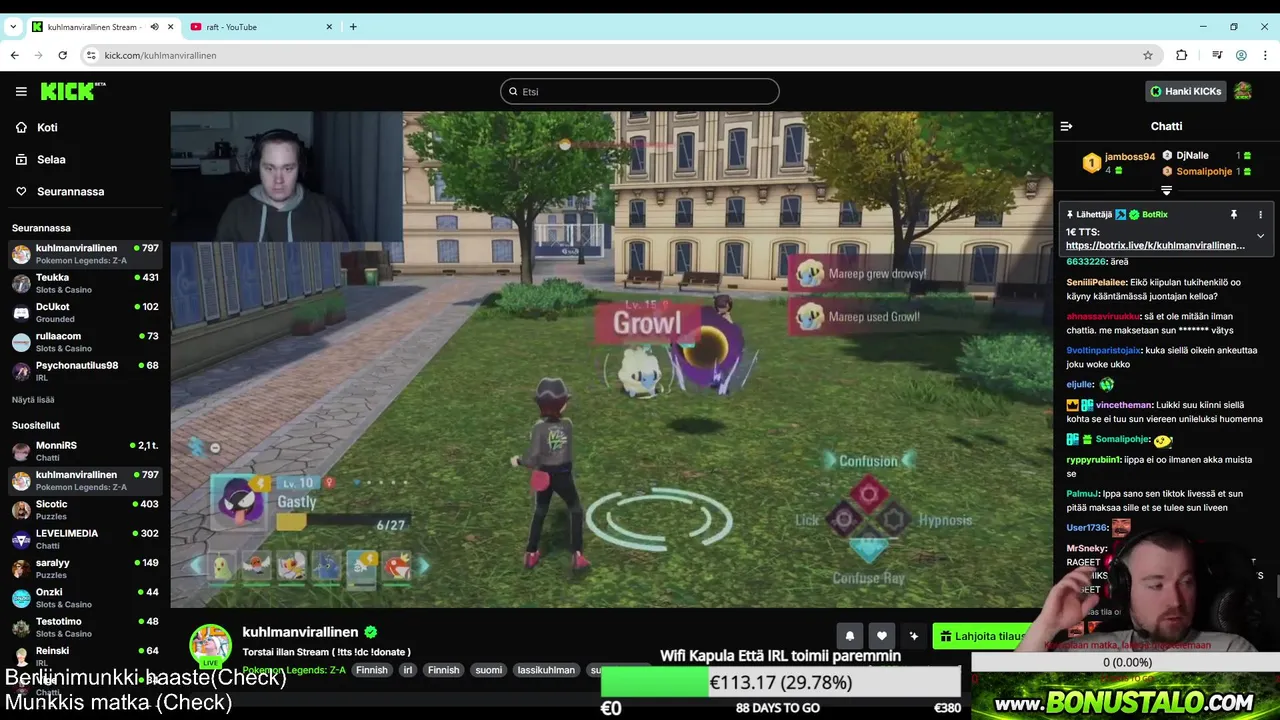Open the kuhlmanvirallinen channel name under the video
This screenshot has width=1280, height=720.
click(300, 632)
